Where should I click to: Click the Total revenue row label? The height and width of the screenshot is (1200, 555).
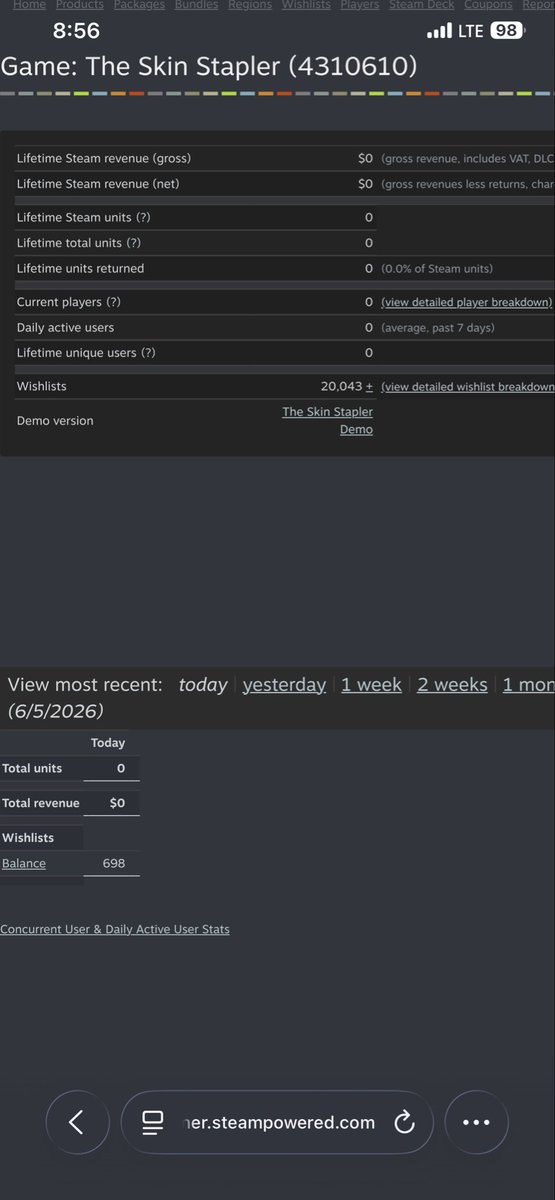41,803
